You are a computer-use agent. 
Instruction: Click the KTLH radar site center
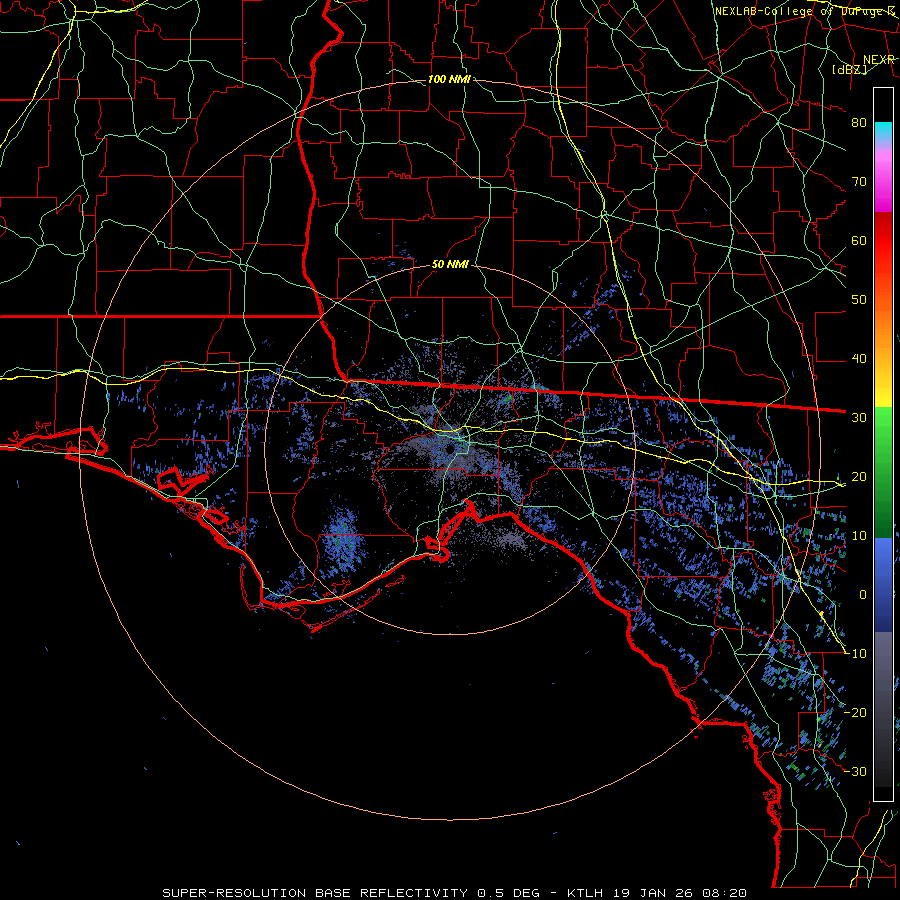(x=449, y=449)
